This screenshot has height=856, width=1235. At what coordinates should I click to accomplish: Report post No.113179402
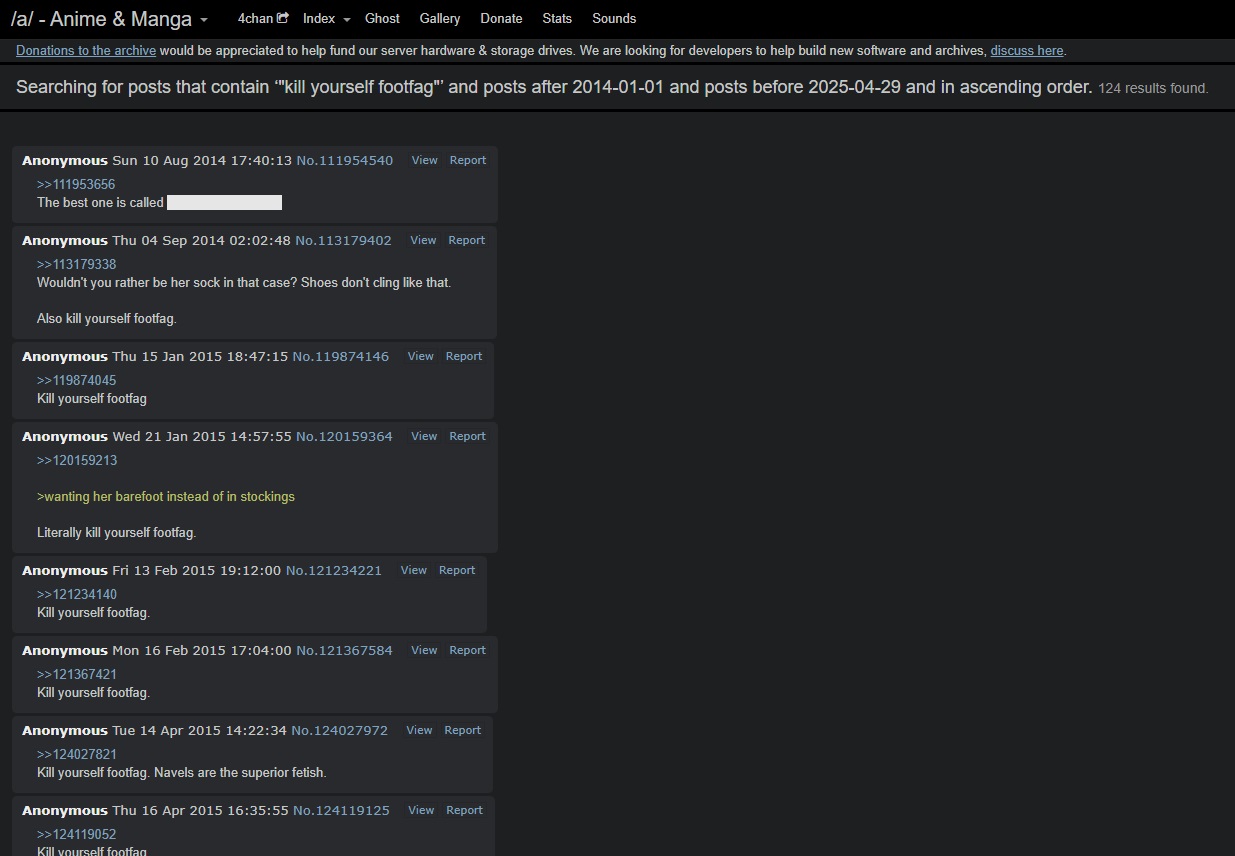click(x=467, y=240)
